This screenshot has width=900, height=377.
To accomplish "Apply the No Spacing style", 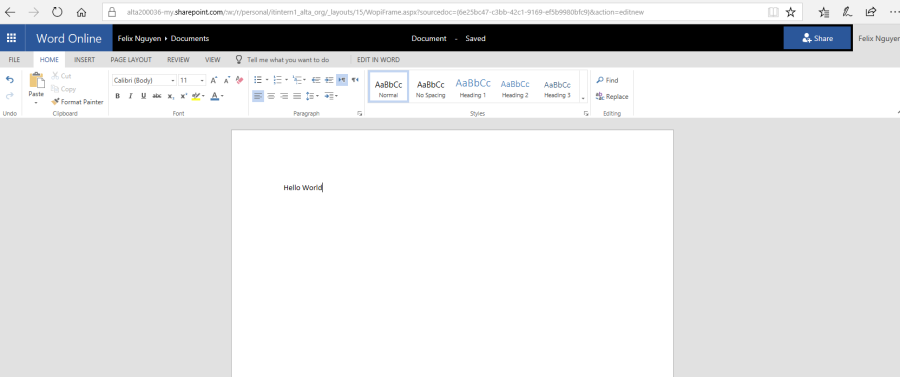I will [430, 87].
